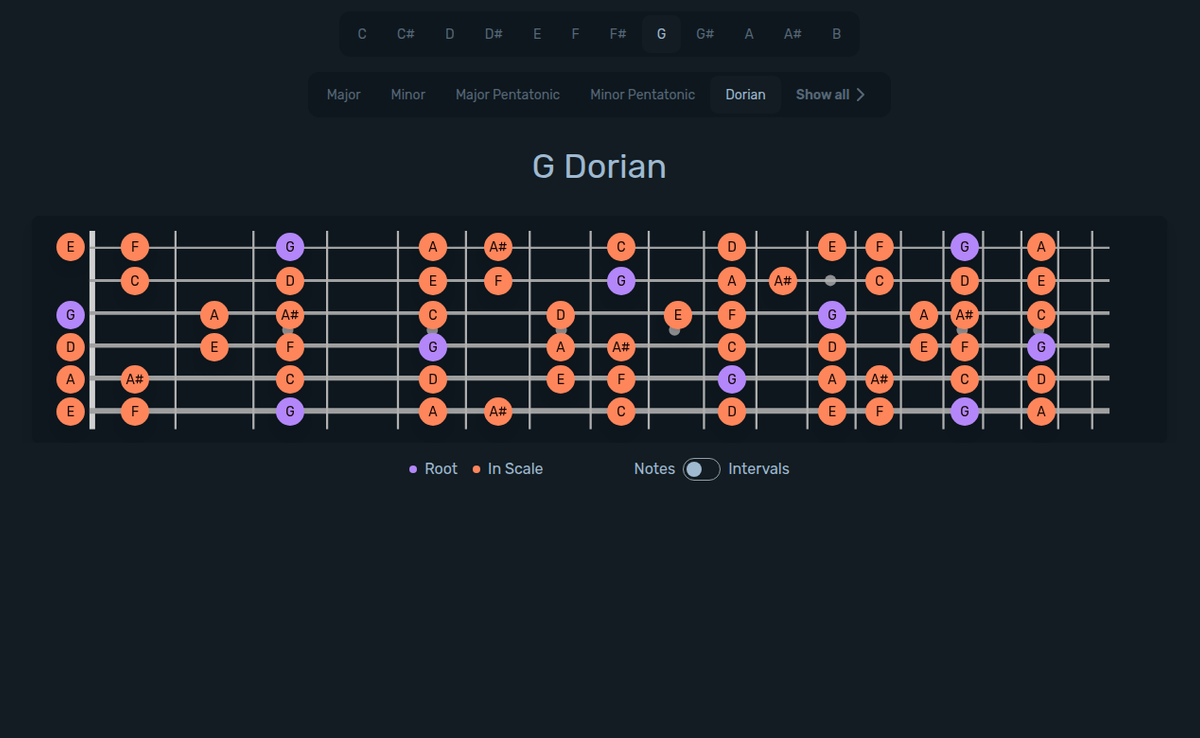Switch the toggle from Notes to Intervals

pos(700,468)
